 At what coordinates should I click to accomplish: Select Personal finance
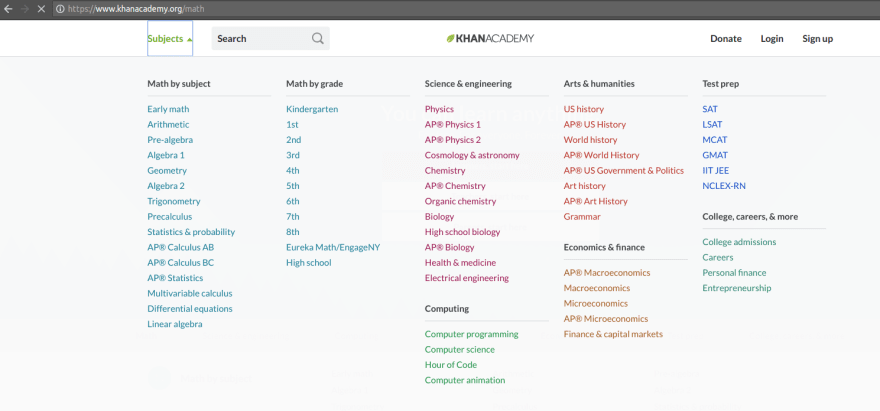click(x=734, y=273)
